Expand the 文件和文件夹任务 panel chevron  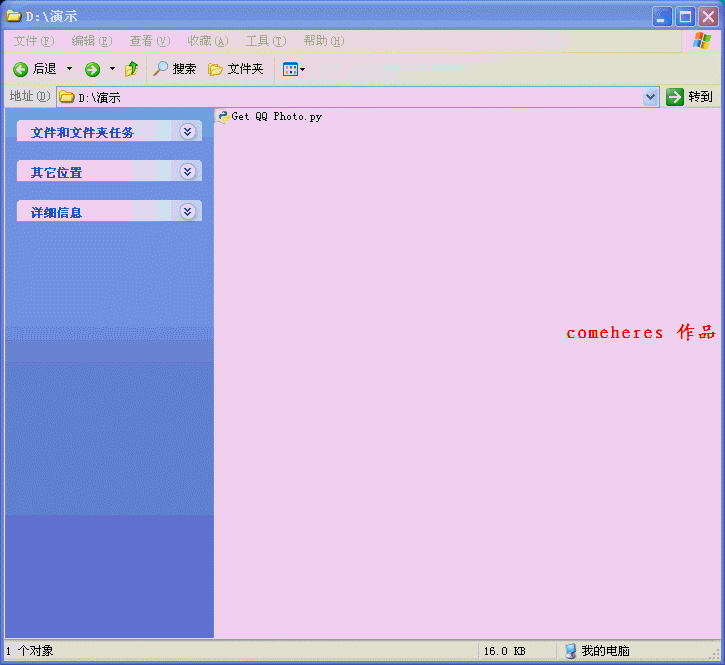[x=187, y=132]
